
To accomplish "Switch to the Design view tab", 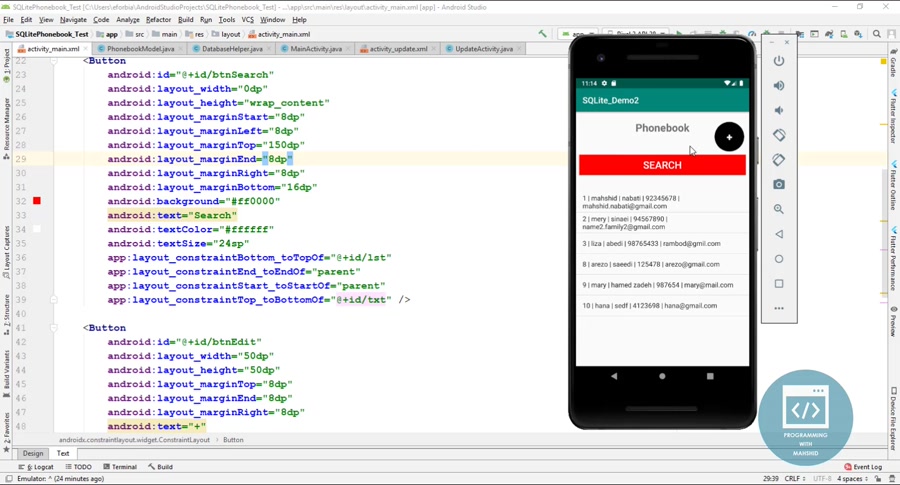I will point(33,453).
